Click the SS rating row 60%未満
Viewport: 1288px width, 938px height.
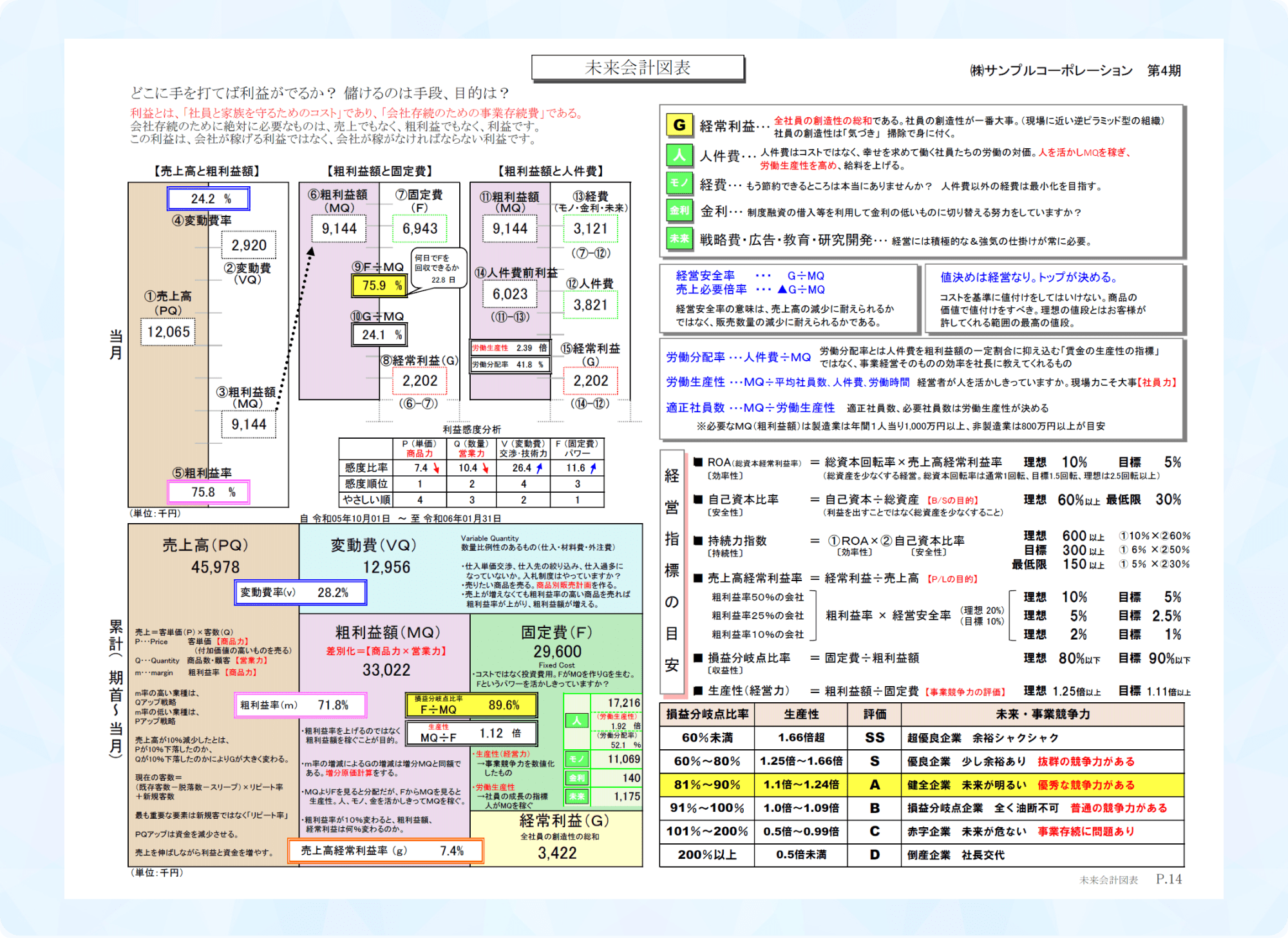click(x=922, y=738)
